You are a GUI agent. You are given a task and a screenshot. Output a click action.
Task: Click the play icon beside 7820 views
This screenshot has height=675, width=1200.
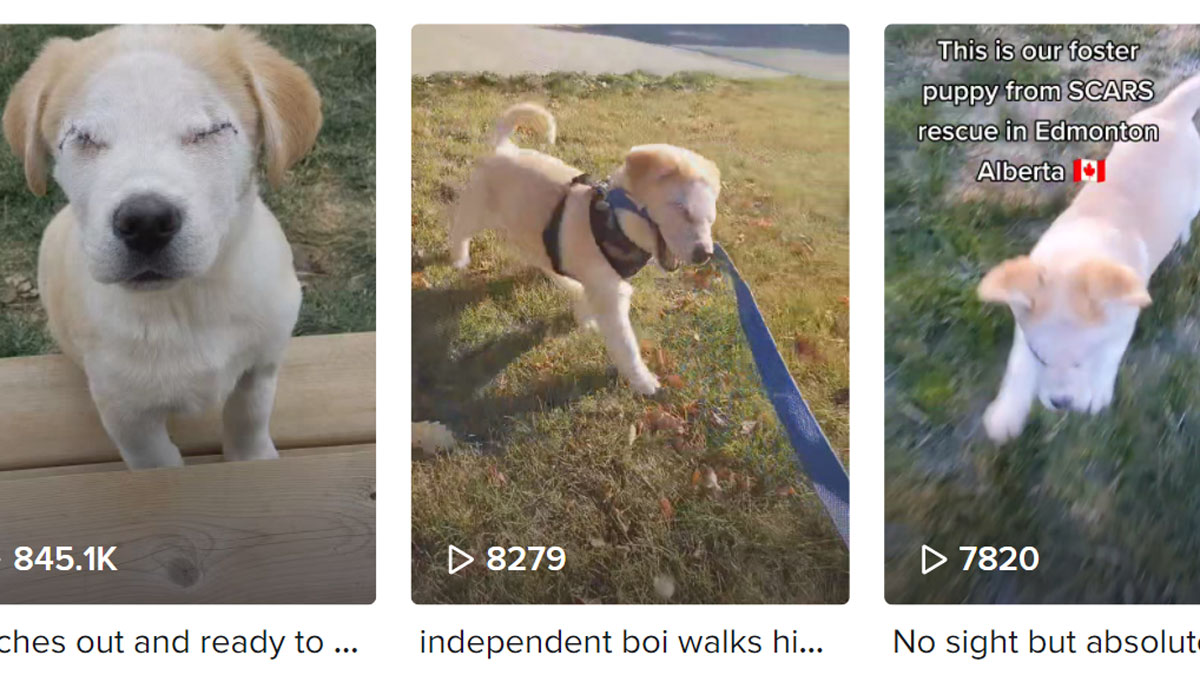tap(933, 559)
